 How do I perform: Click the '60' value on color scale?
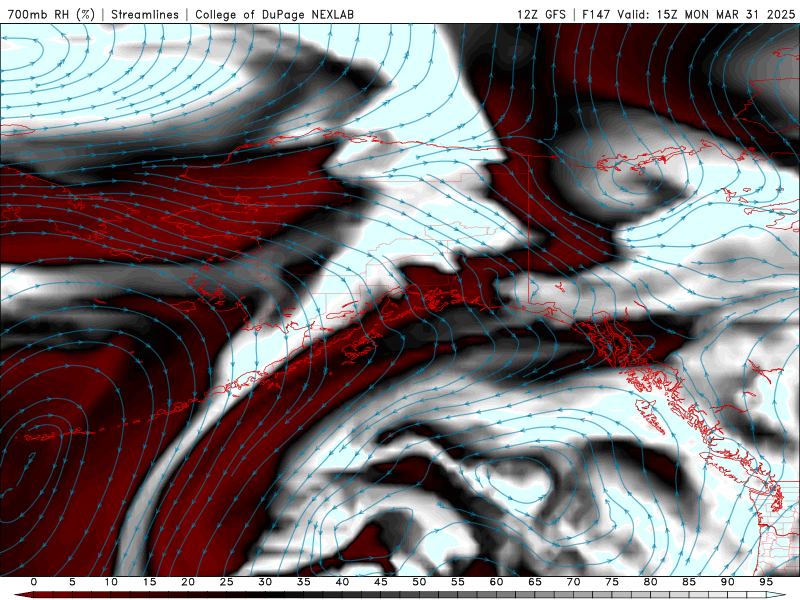[x=496, y=582]
